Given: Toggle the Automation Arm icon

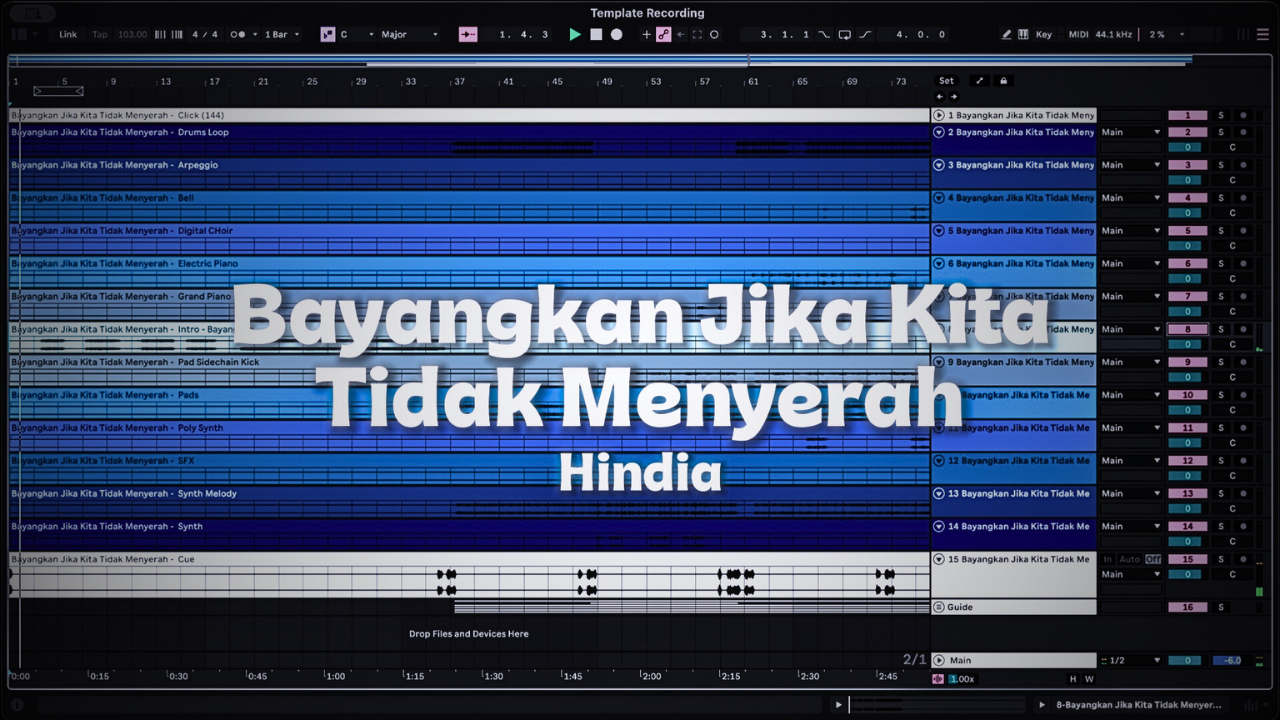Looking at the screenshot, I should [x=663, y=34].
